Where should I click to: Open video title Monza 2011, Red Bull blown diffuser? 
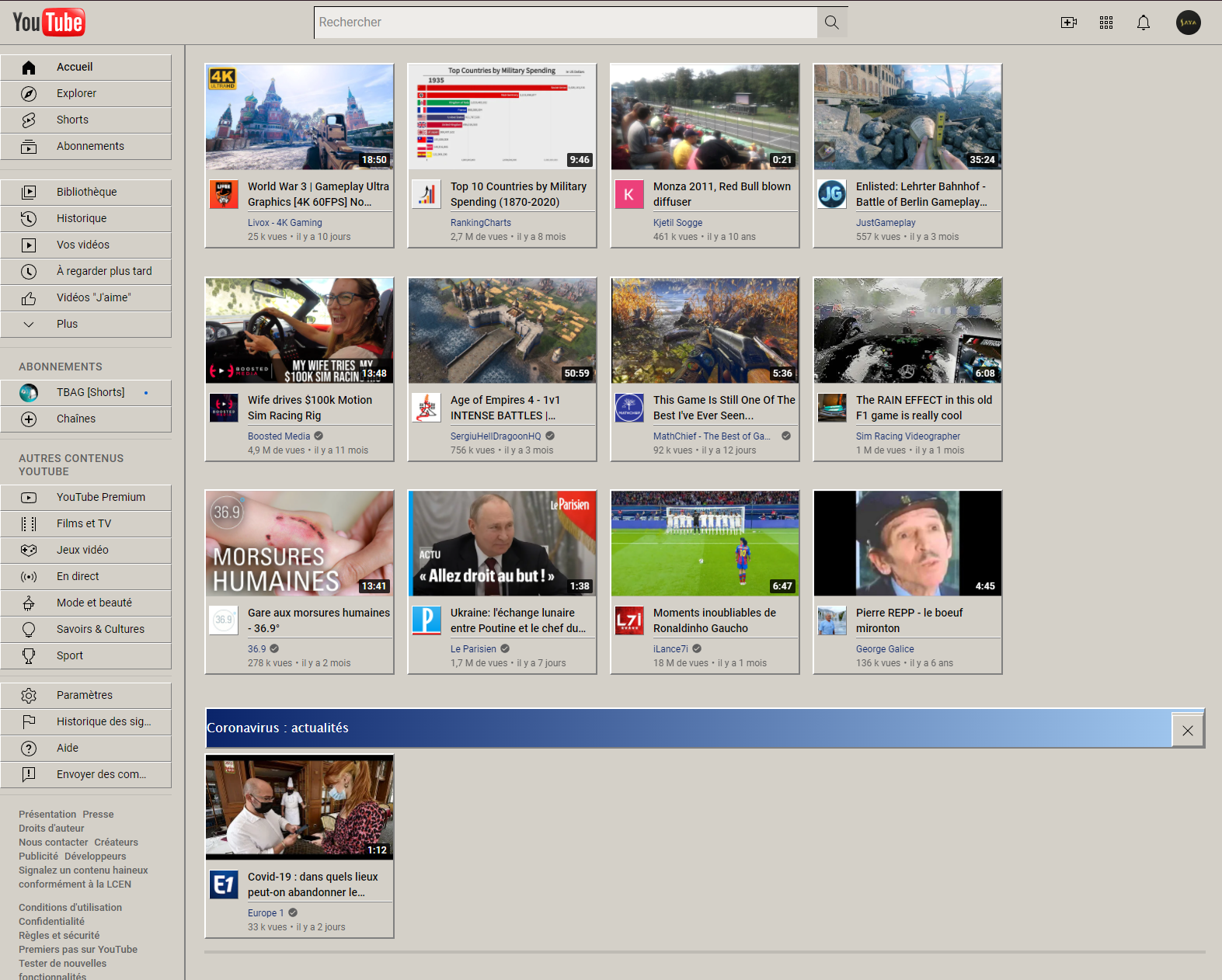coord(722,194)
